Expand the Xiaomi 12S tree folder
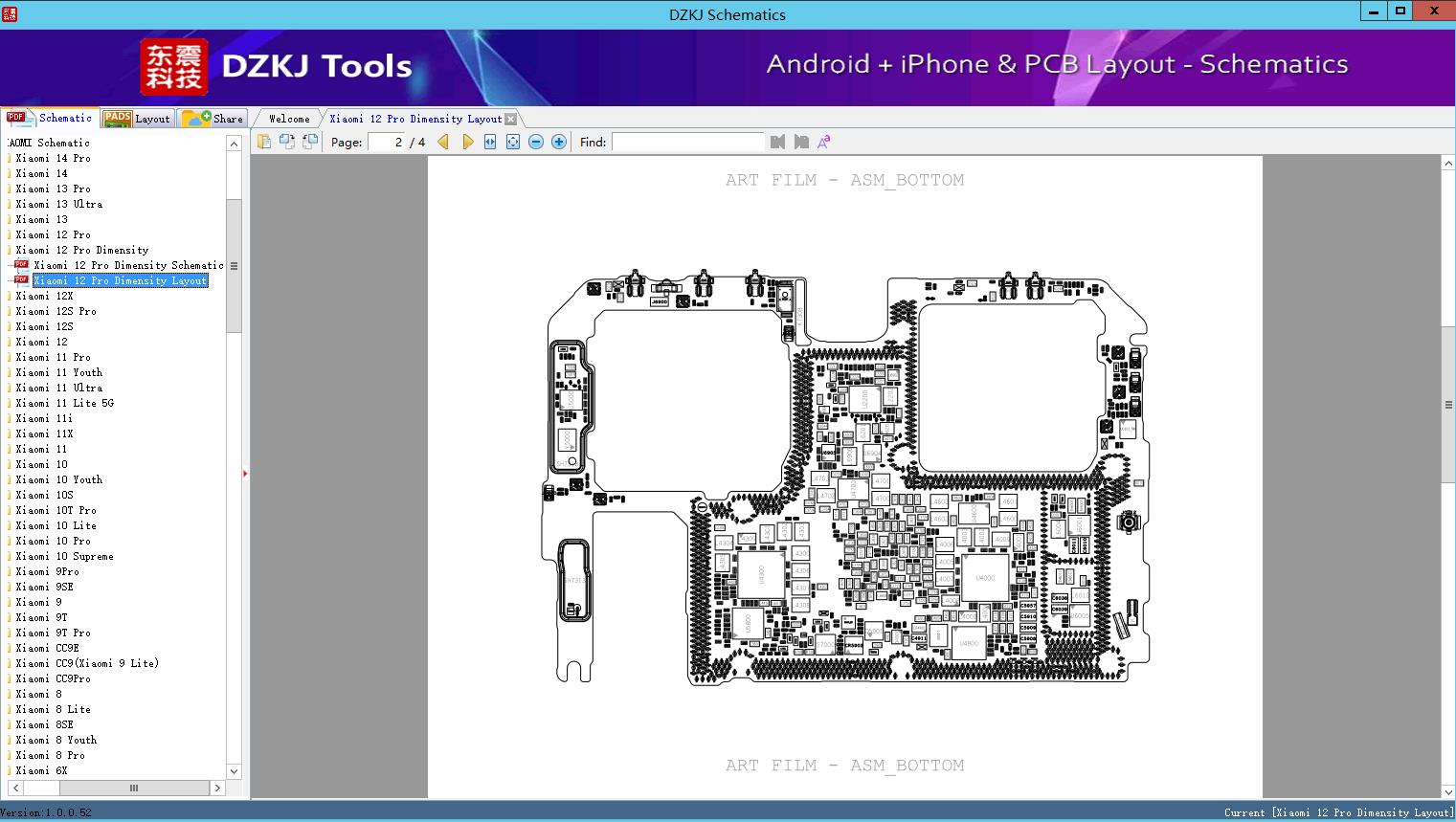 pos(44,326)
